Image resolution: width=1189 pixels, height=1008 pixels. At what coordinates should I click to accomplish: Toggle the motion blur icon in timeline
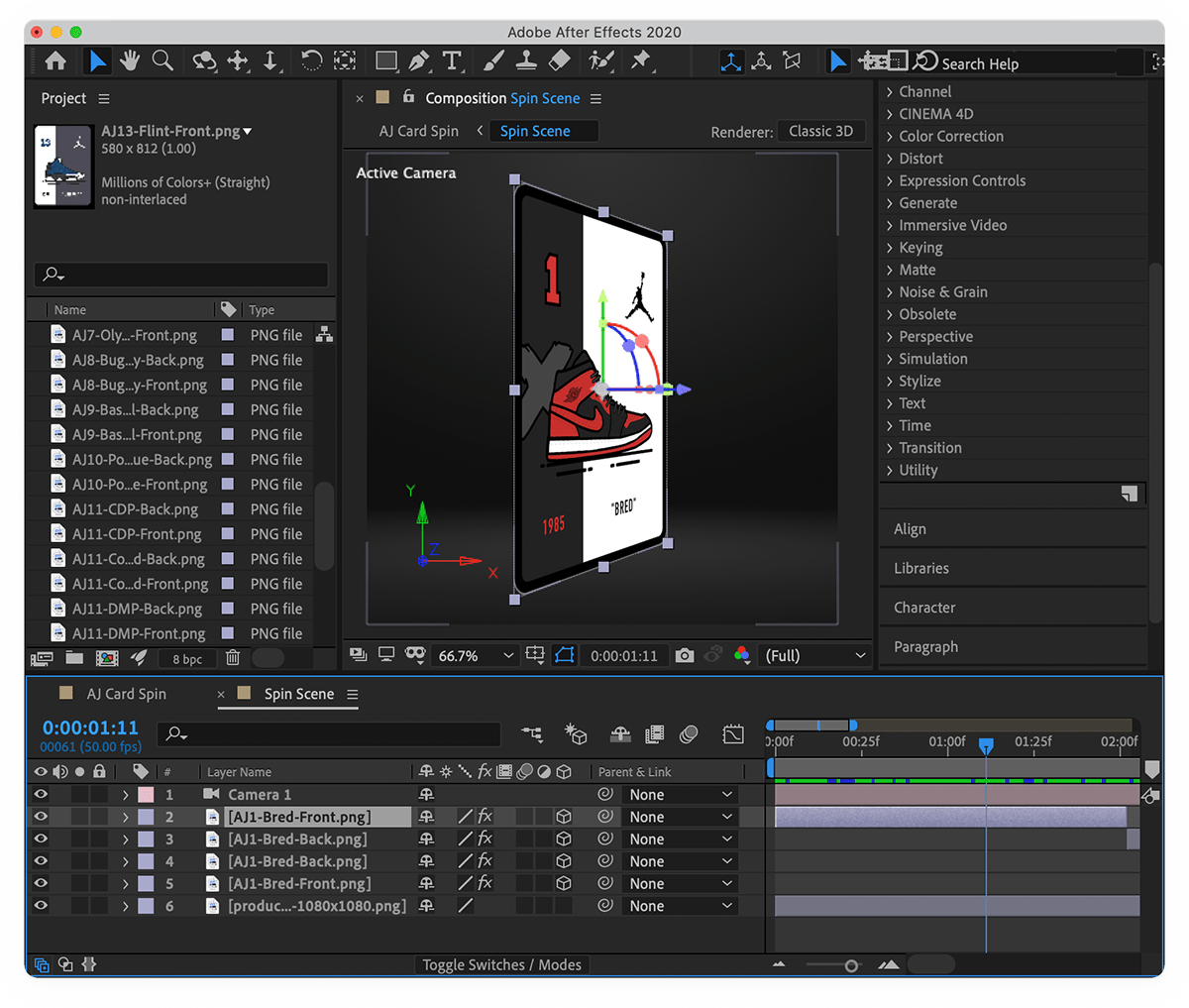coord(689,733)
